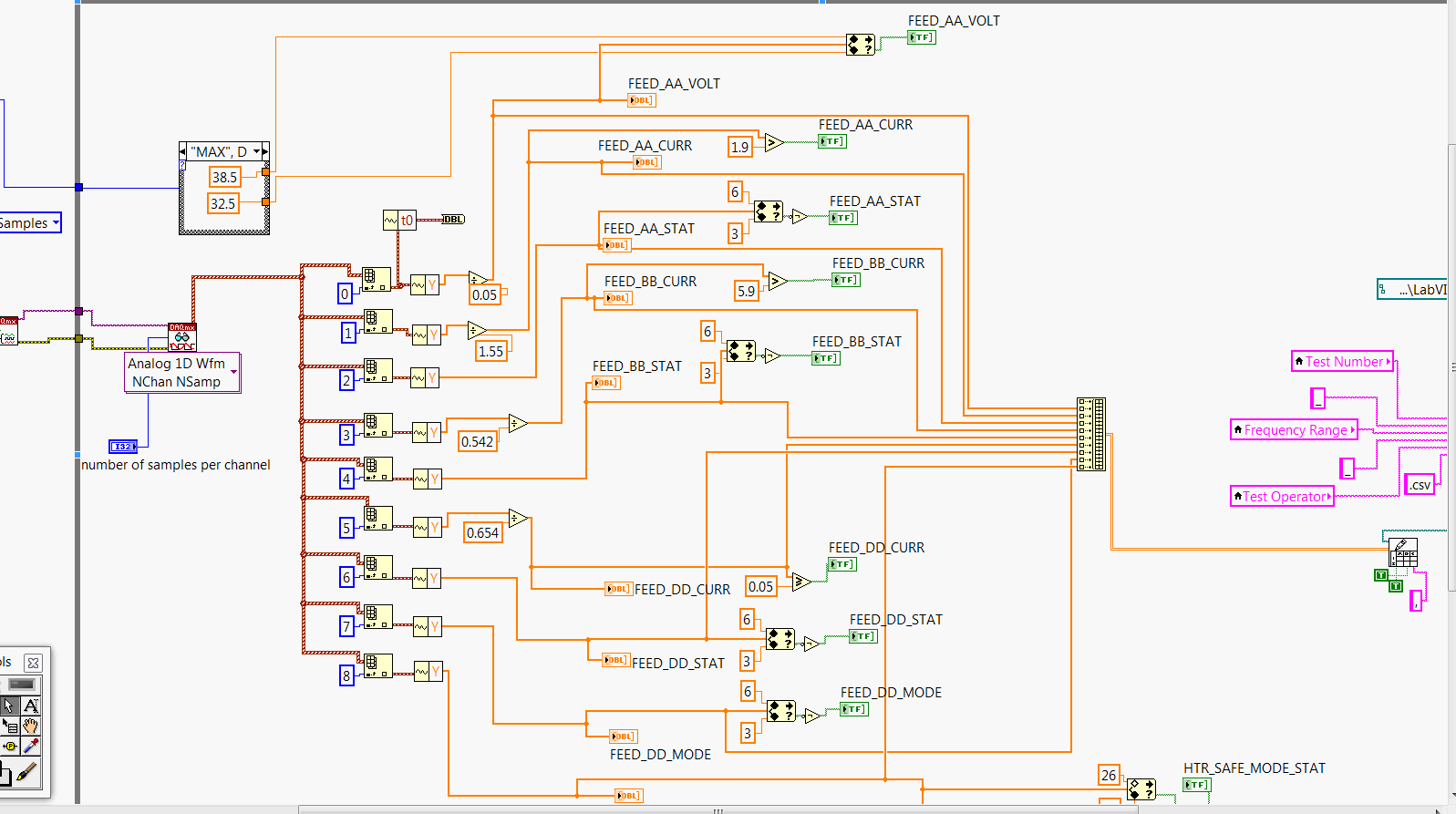Click the Frequency Range local variable

1294,429
